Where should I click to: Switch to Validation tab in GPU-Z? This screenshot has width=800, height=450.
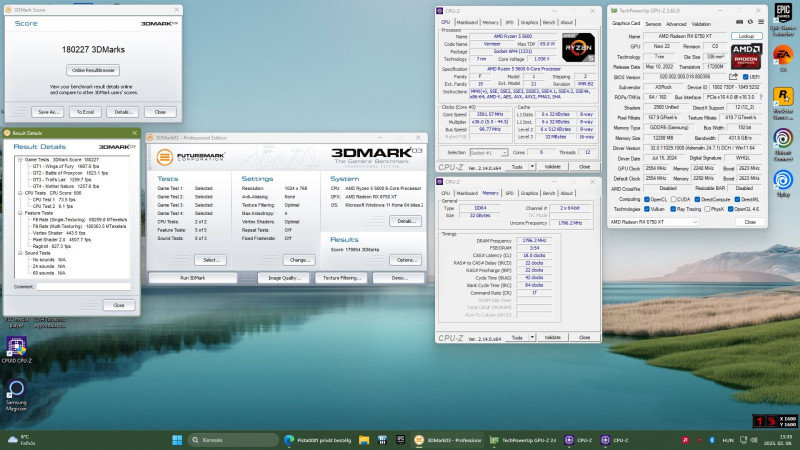tap(701, 24)
